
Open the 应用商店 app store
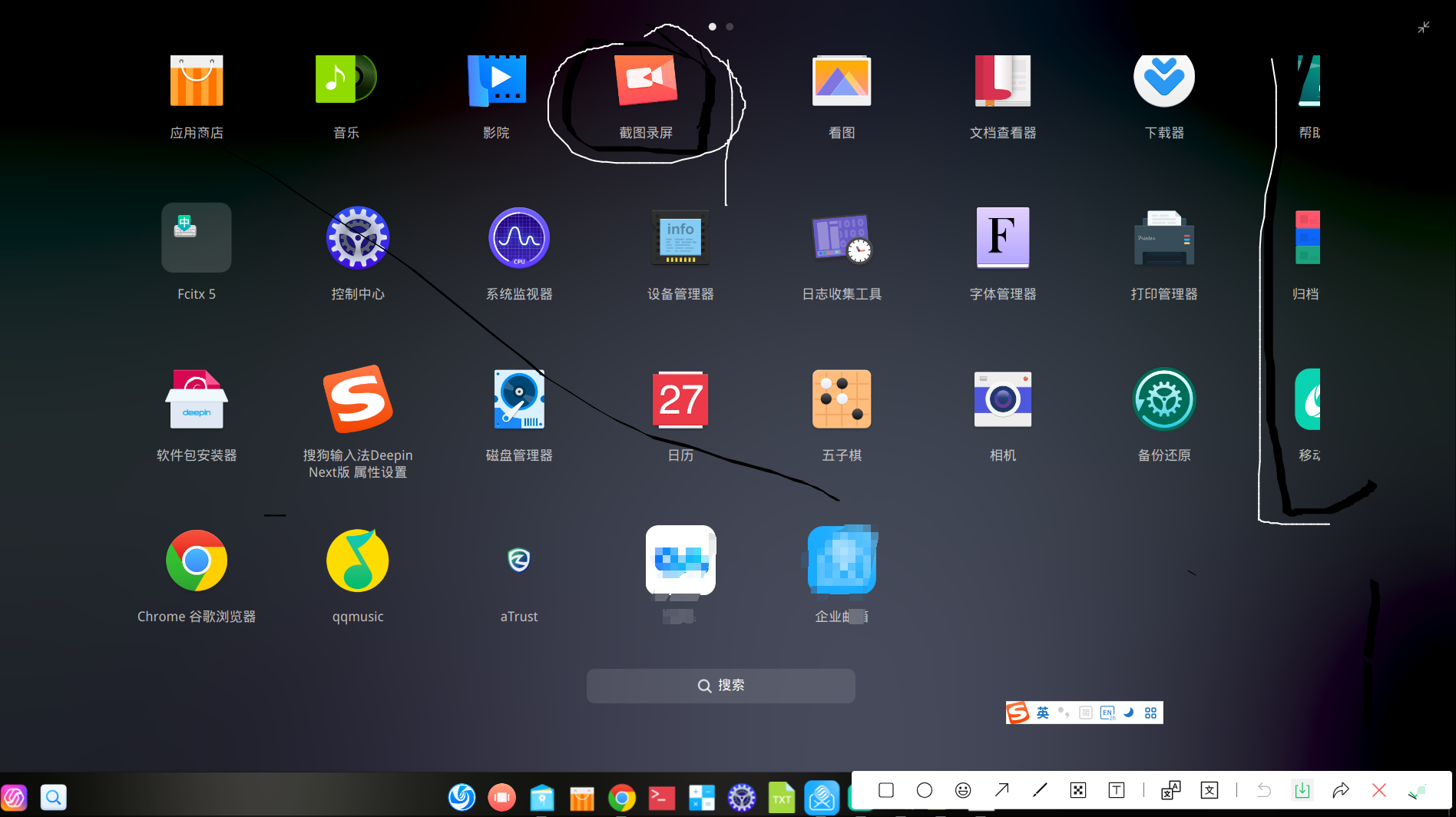[x=197, y=81]
